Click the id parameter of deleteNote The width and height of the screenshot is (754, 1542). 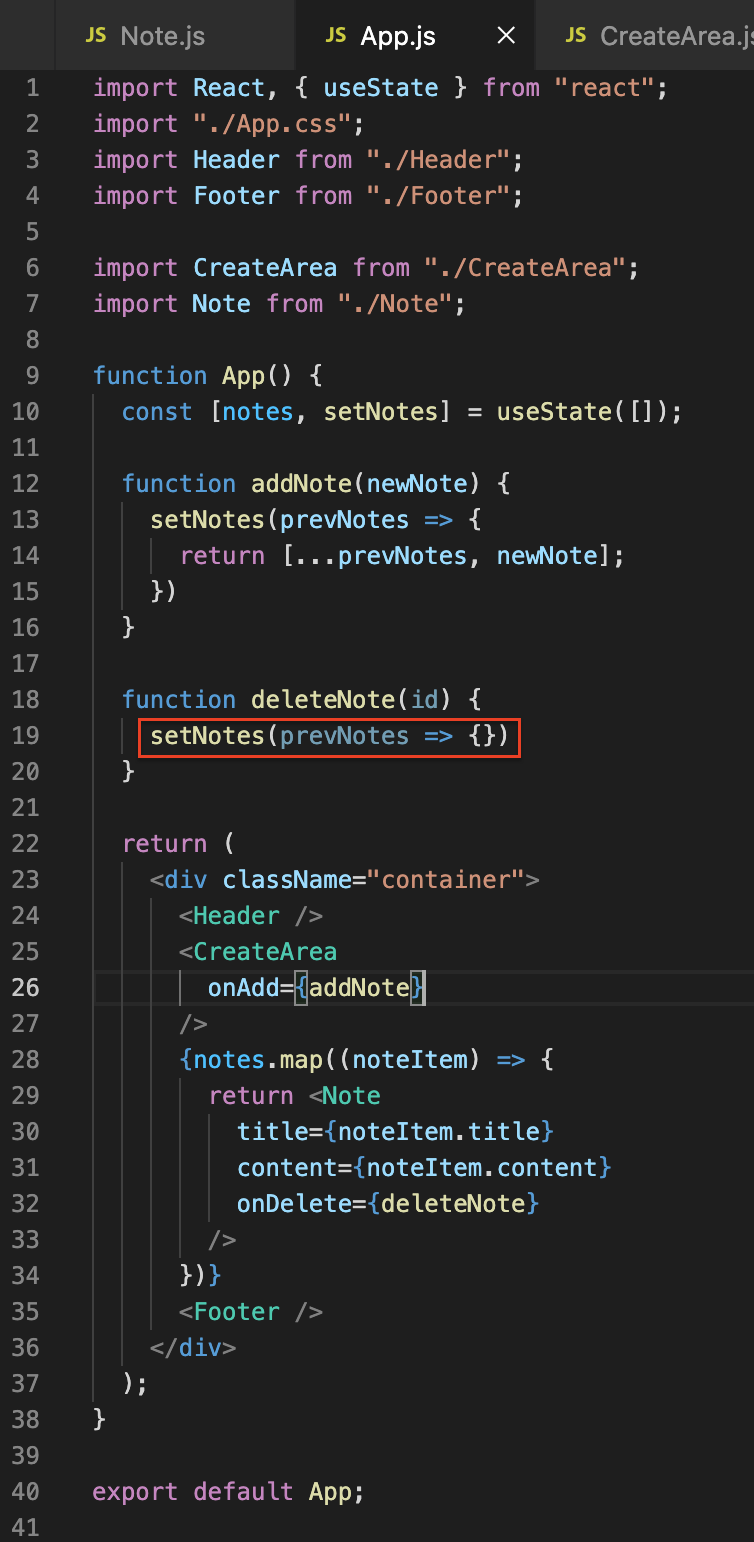point(424,699)
